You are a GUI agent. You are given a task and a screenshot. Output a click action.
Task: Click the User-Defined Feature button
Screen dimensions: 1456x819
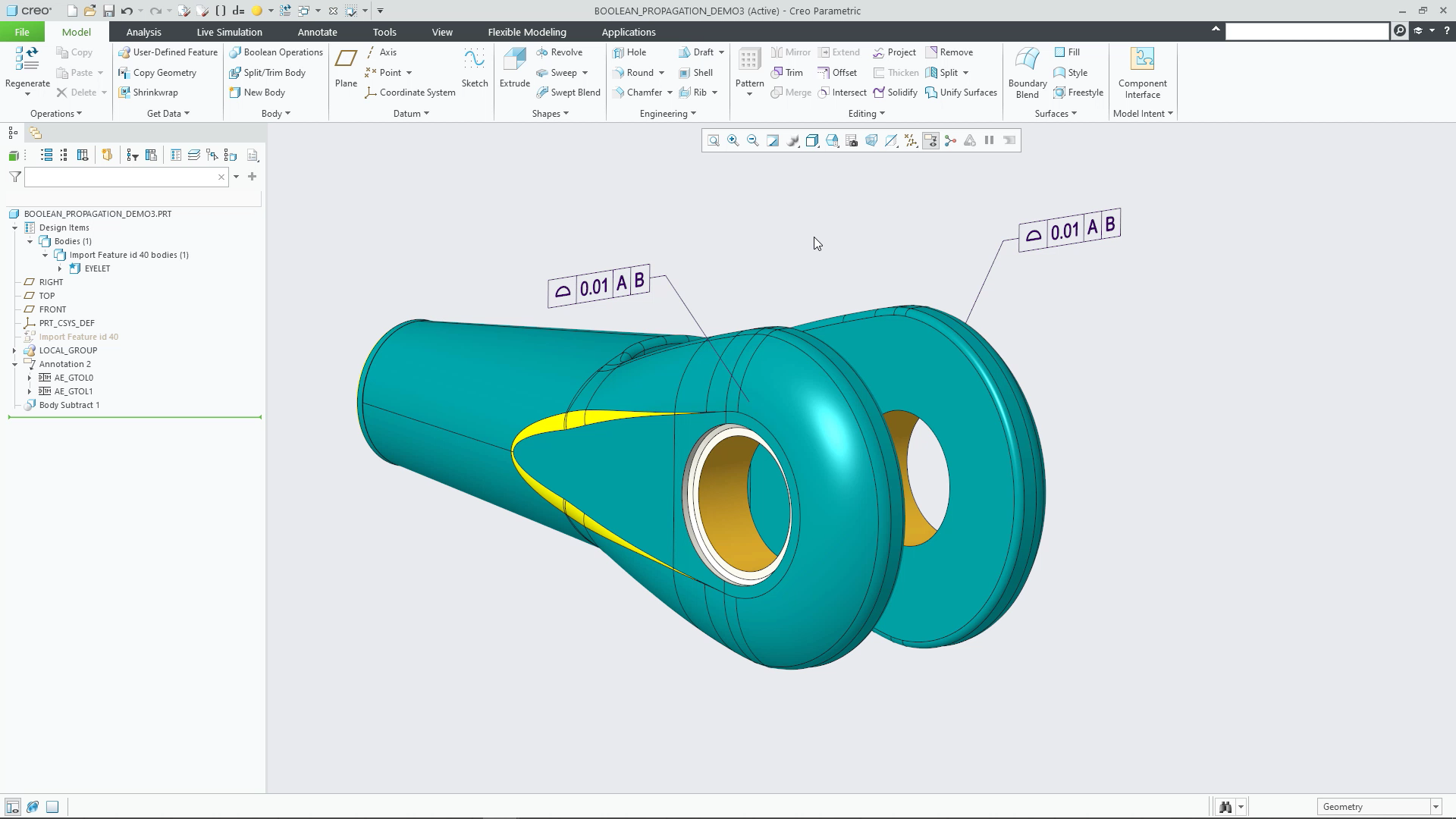168,52
